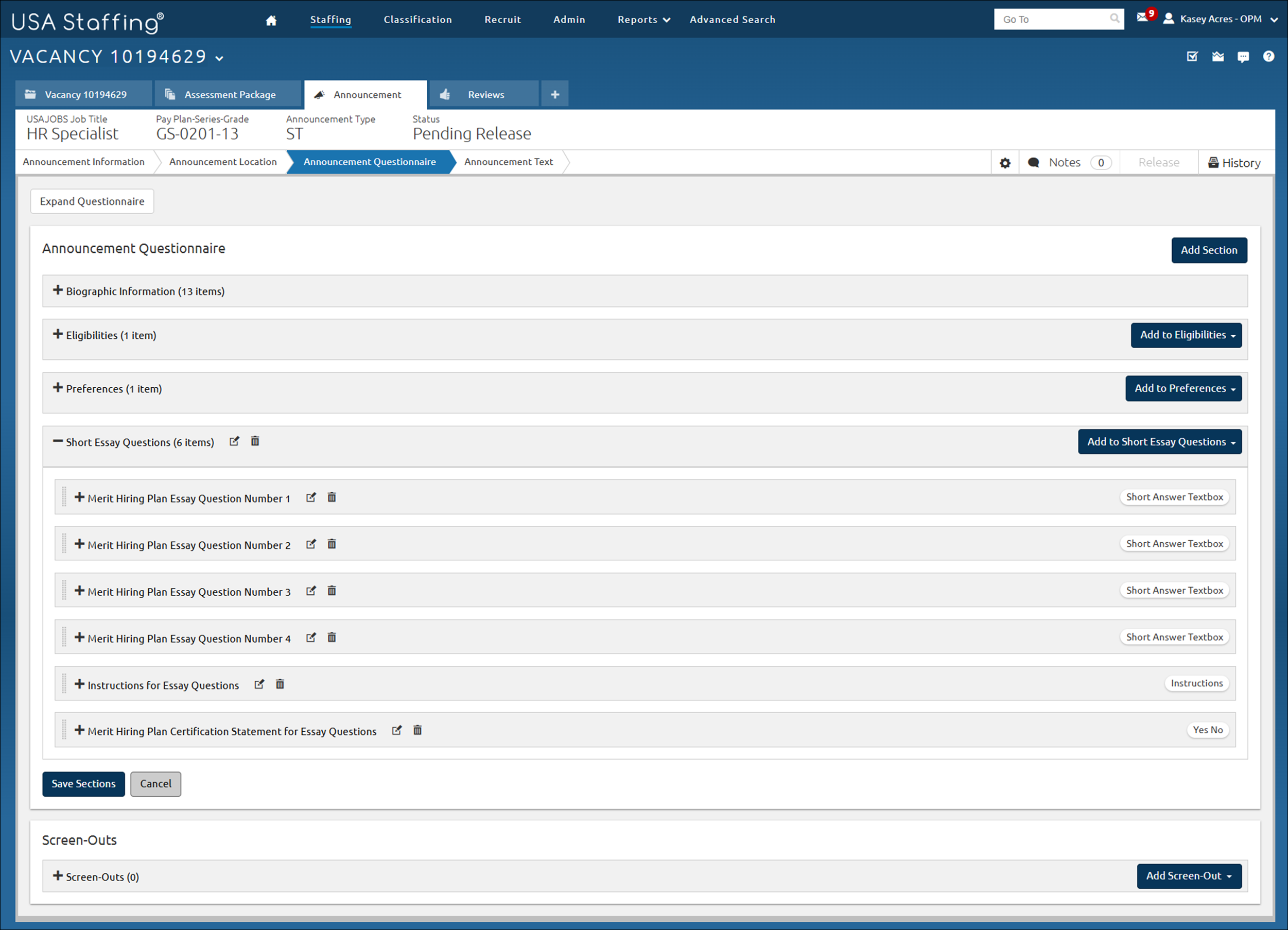This screenshot has height=930, width=1288.
Task: Open Add to Short Essay Questions dropdown
Action: tap(1160, 442)
